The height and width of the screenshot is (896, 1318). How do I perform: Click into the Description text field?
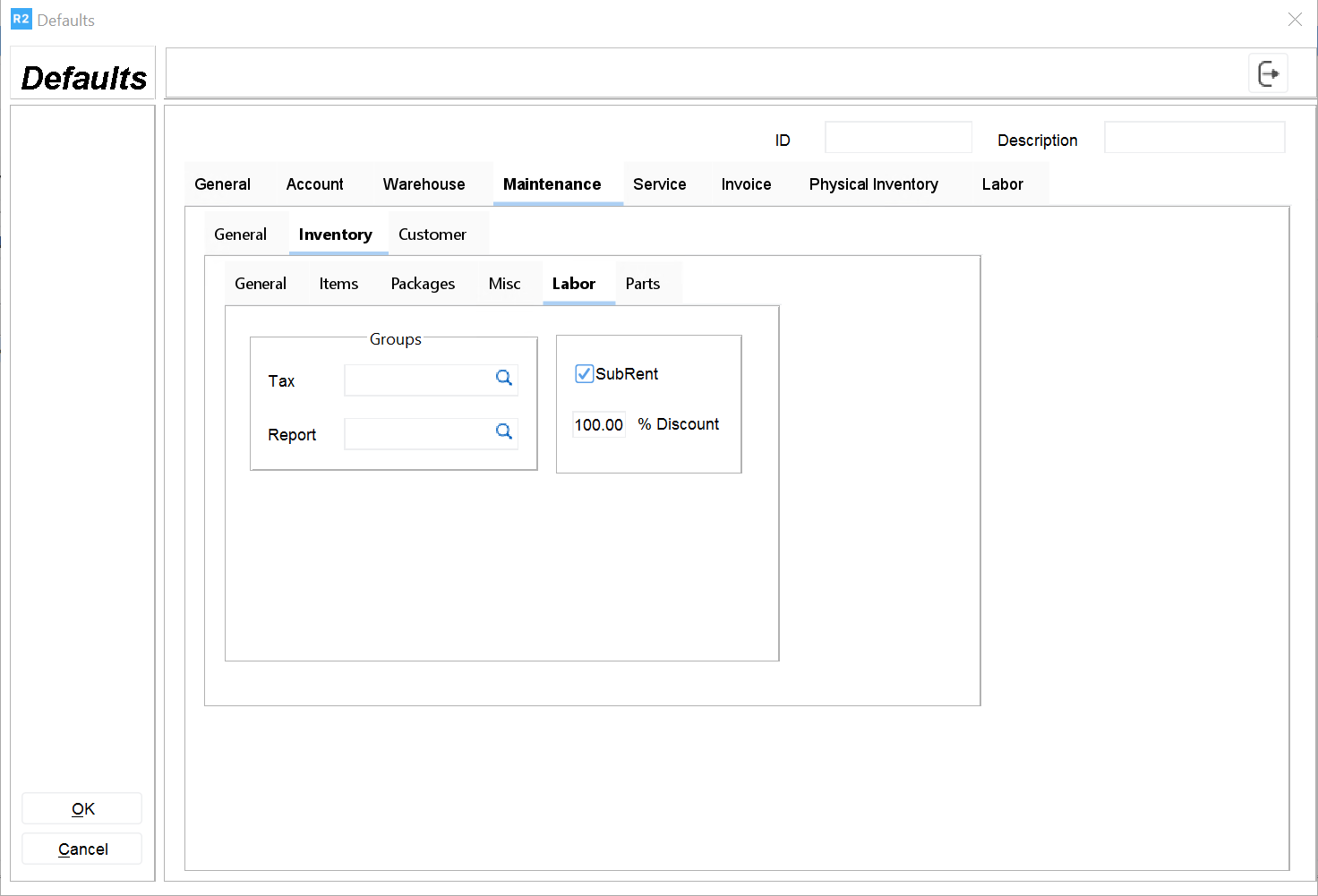point(1194,138)
